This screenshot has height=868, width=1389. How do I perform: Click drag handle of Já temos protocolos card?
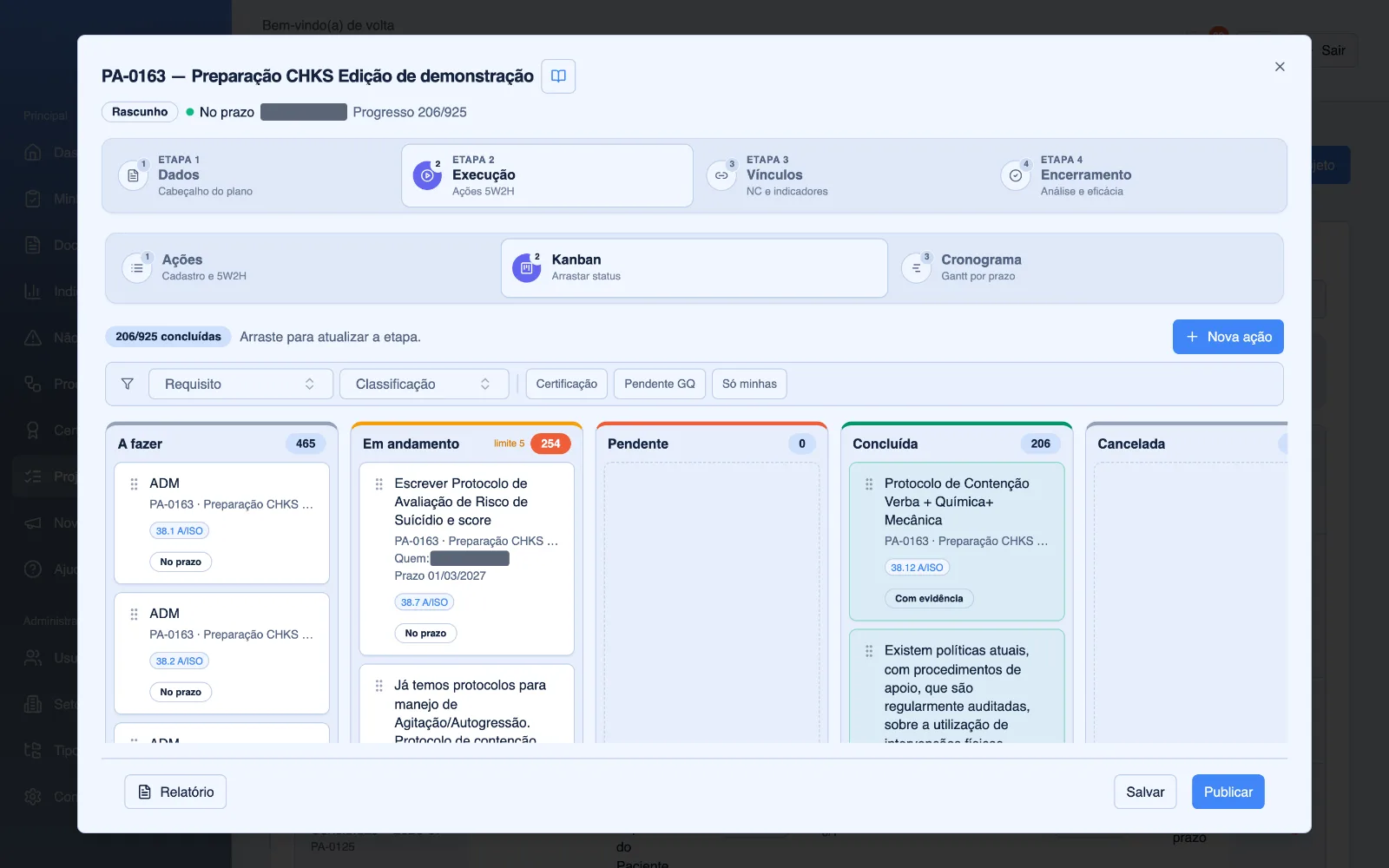pyautogui.click(x=379, y=686)
